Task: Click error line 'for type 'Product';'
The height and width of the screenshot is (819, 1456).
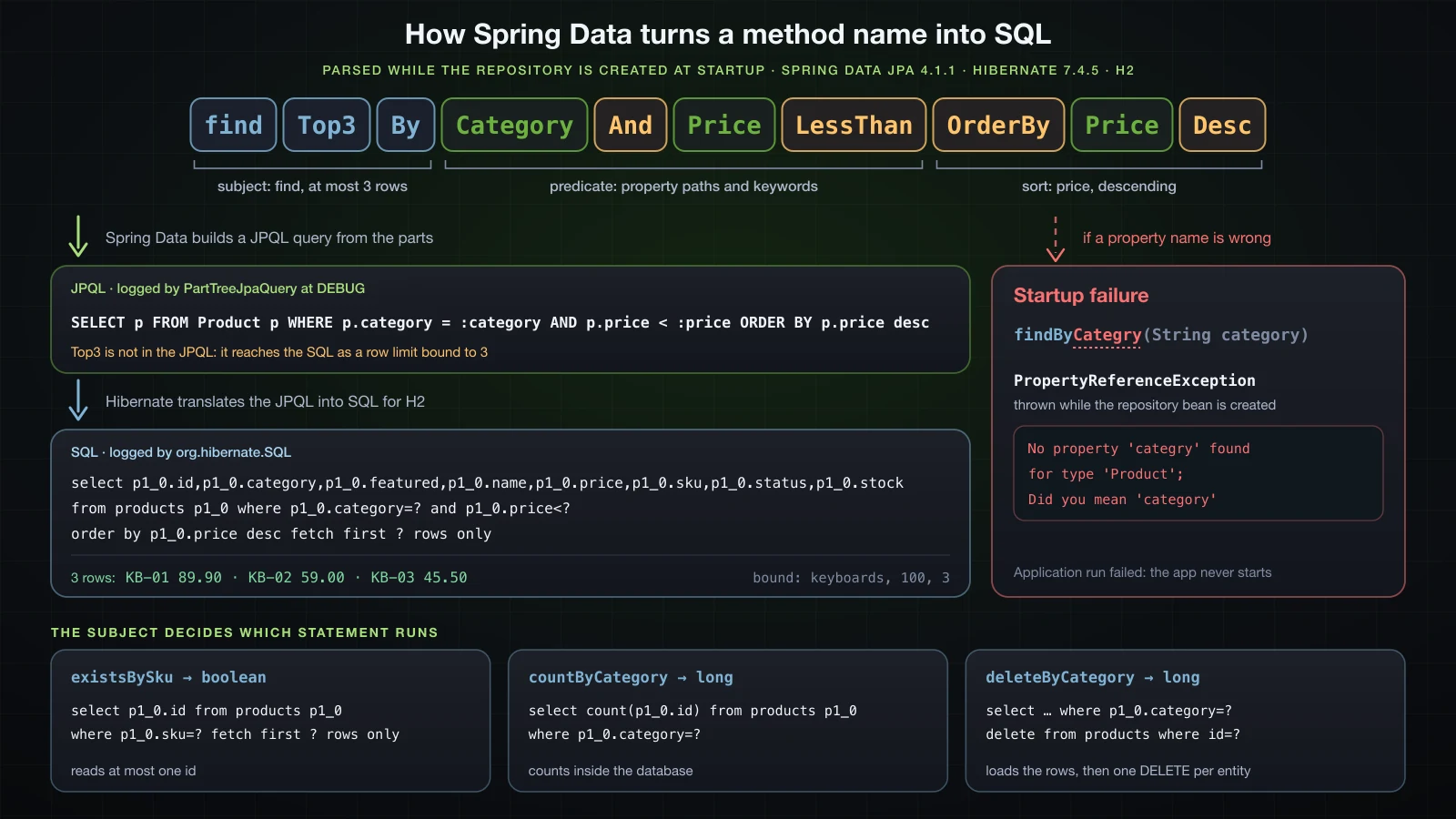Action: point(1106,474)
